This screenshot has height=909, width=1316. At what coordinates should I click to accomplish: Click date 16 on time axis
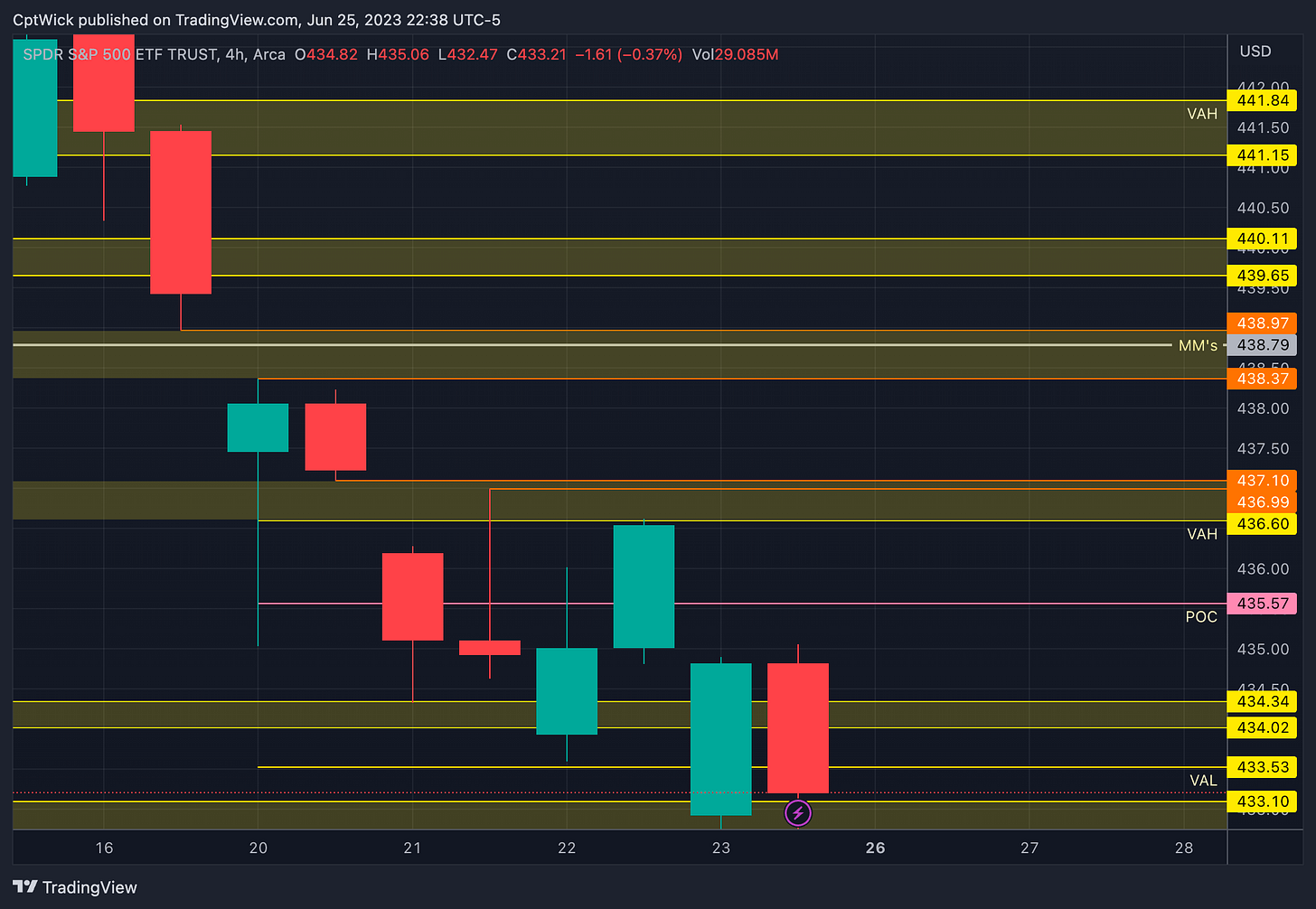[x=104, y=848]
